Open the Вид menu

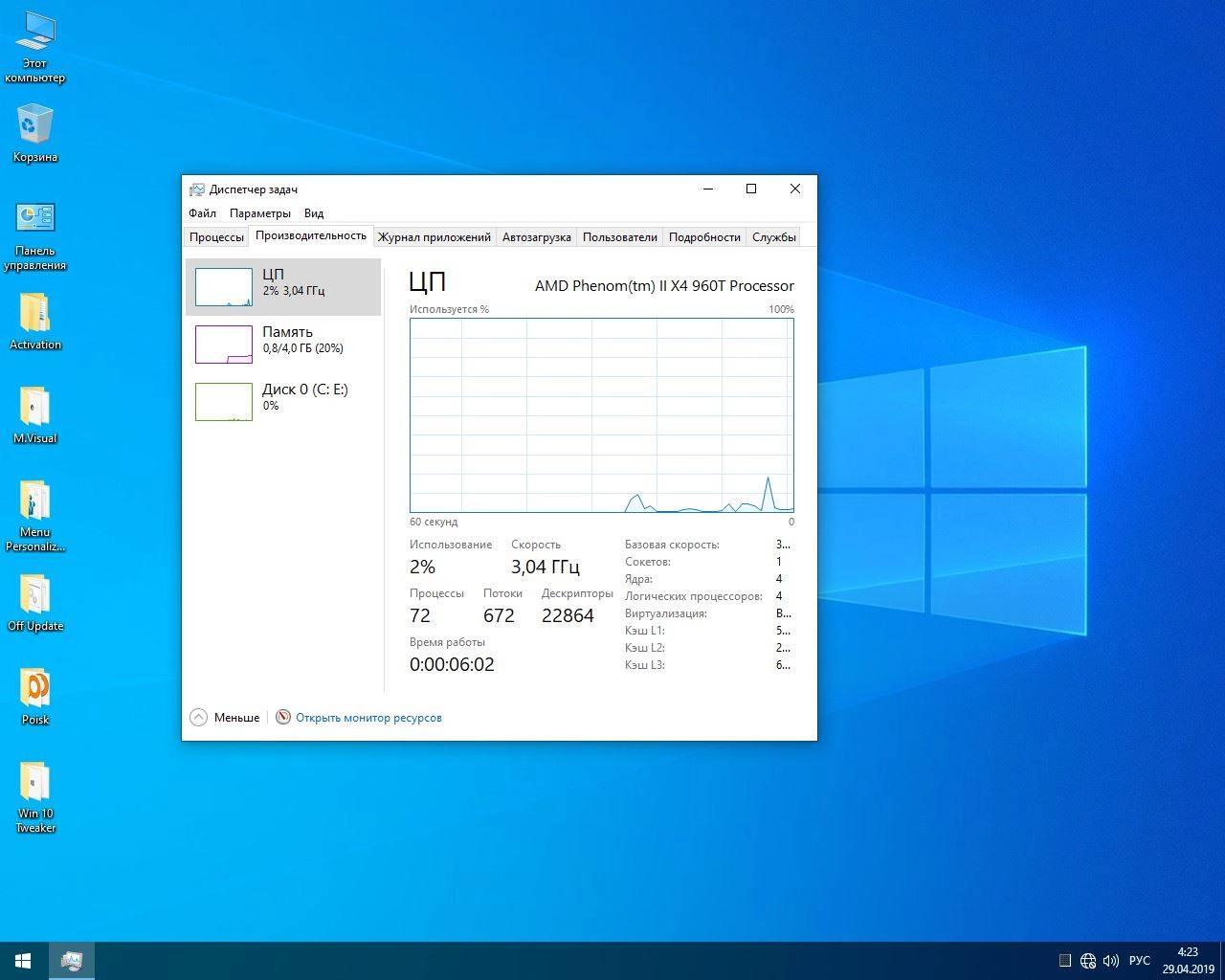pos(314,213)
